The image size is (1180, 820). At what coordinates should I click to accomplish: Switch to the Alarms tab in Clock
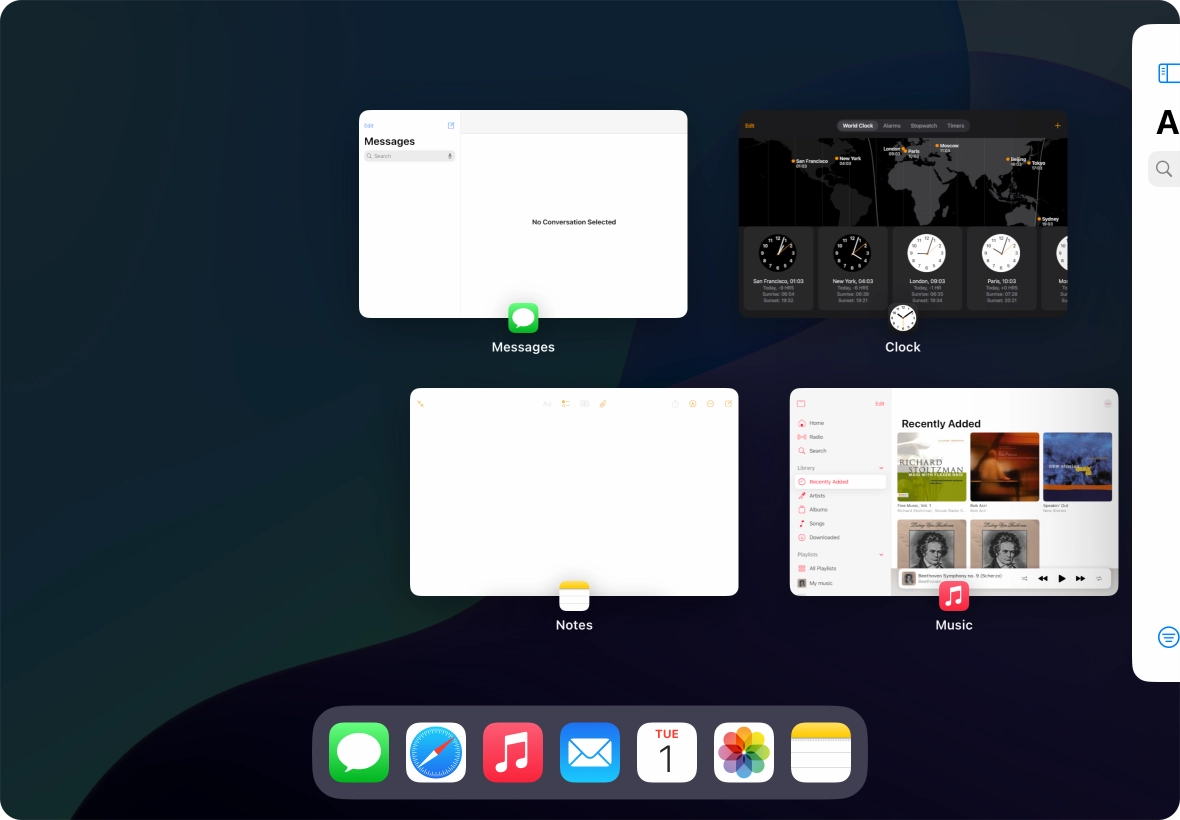click(x=892, y=126)
